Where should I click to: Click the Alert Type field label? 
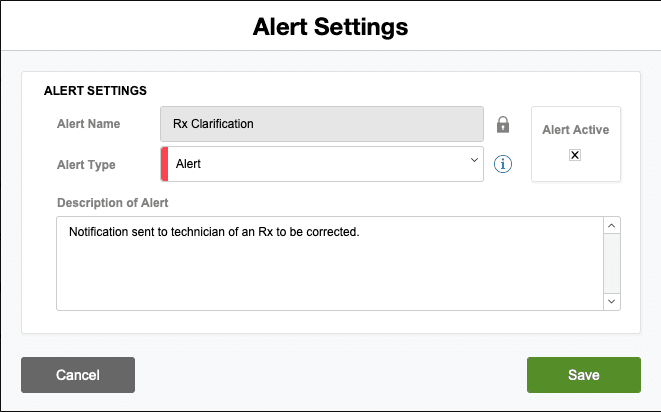87,165
